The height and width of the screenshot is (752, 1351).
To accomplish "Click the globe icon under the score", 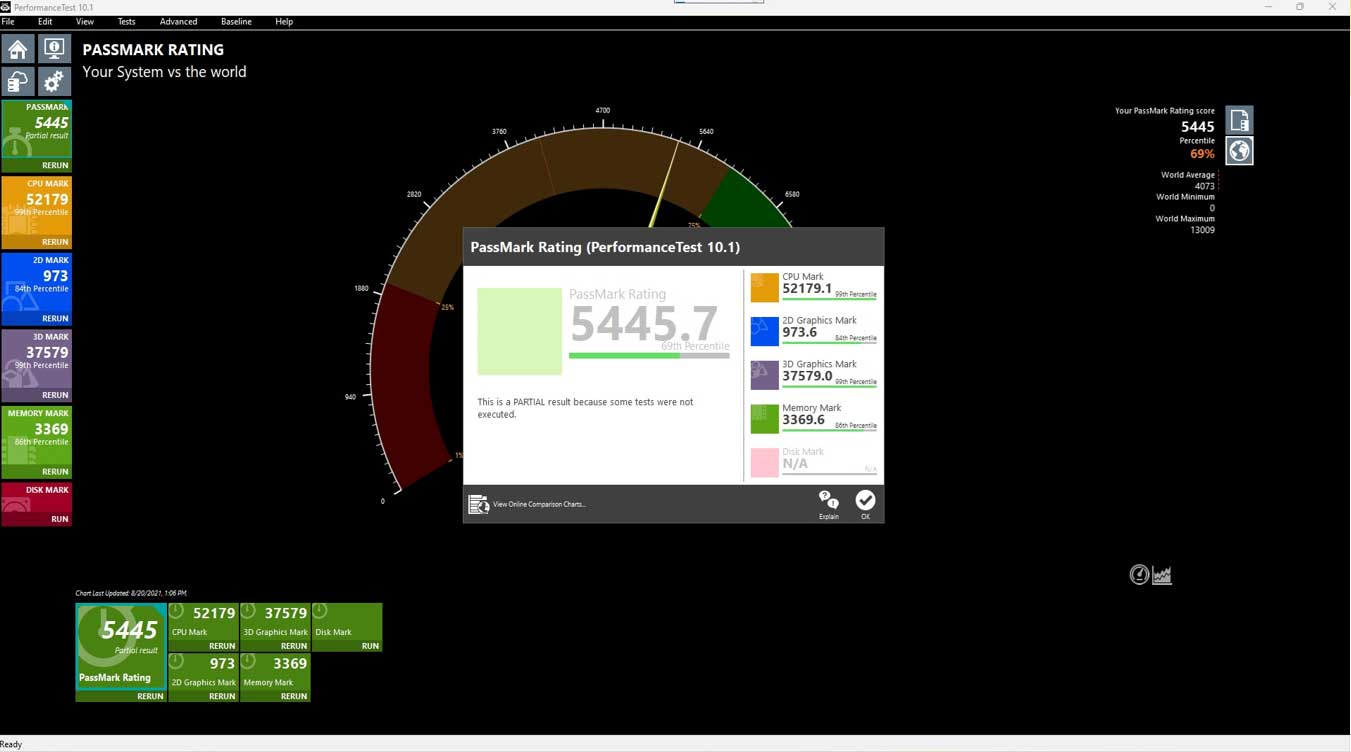I will point(1239,151).
